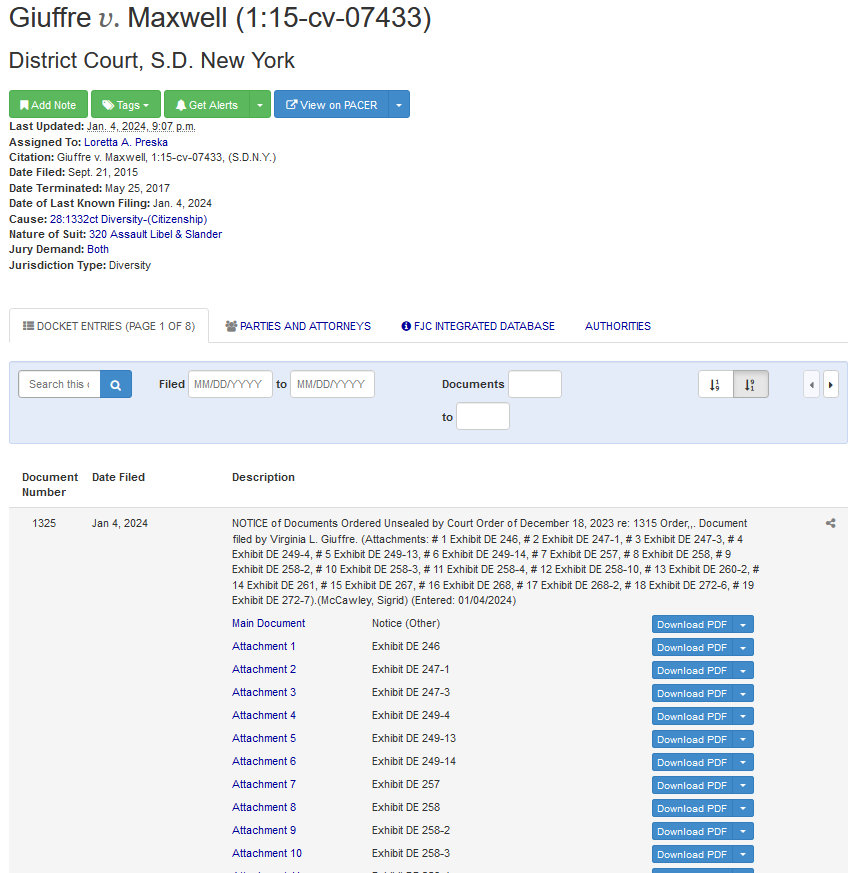This screenshot has width=858, height=873.
Task: Focus the Search this docket field
Action: coord(59,384)
